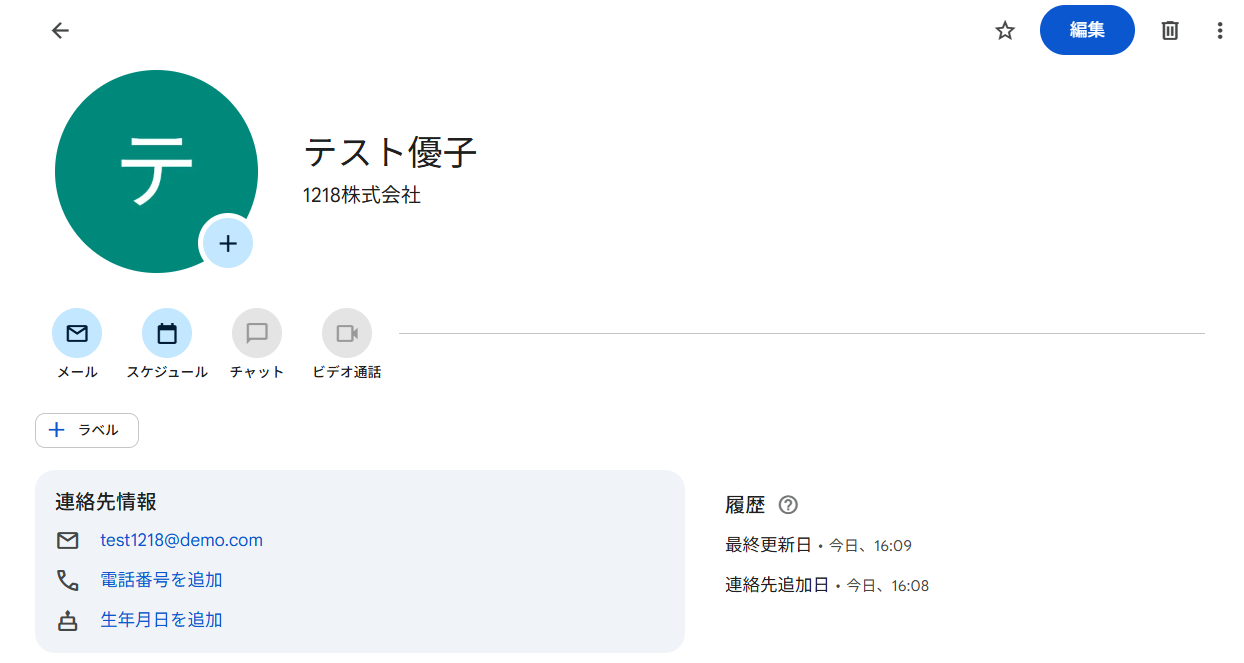The height and width of the screenshot is (663, 1244).
Task: Send email via the メール icon
Action: [x=77, y=334]
